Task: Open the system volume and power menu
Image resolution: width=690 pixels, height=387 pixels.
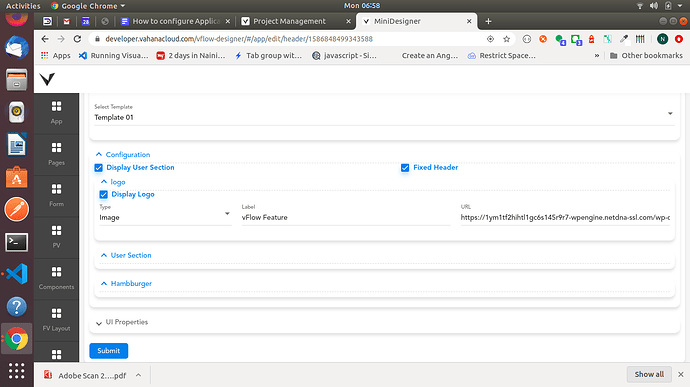Action: coord(661,6)
